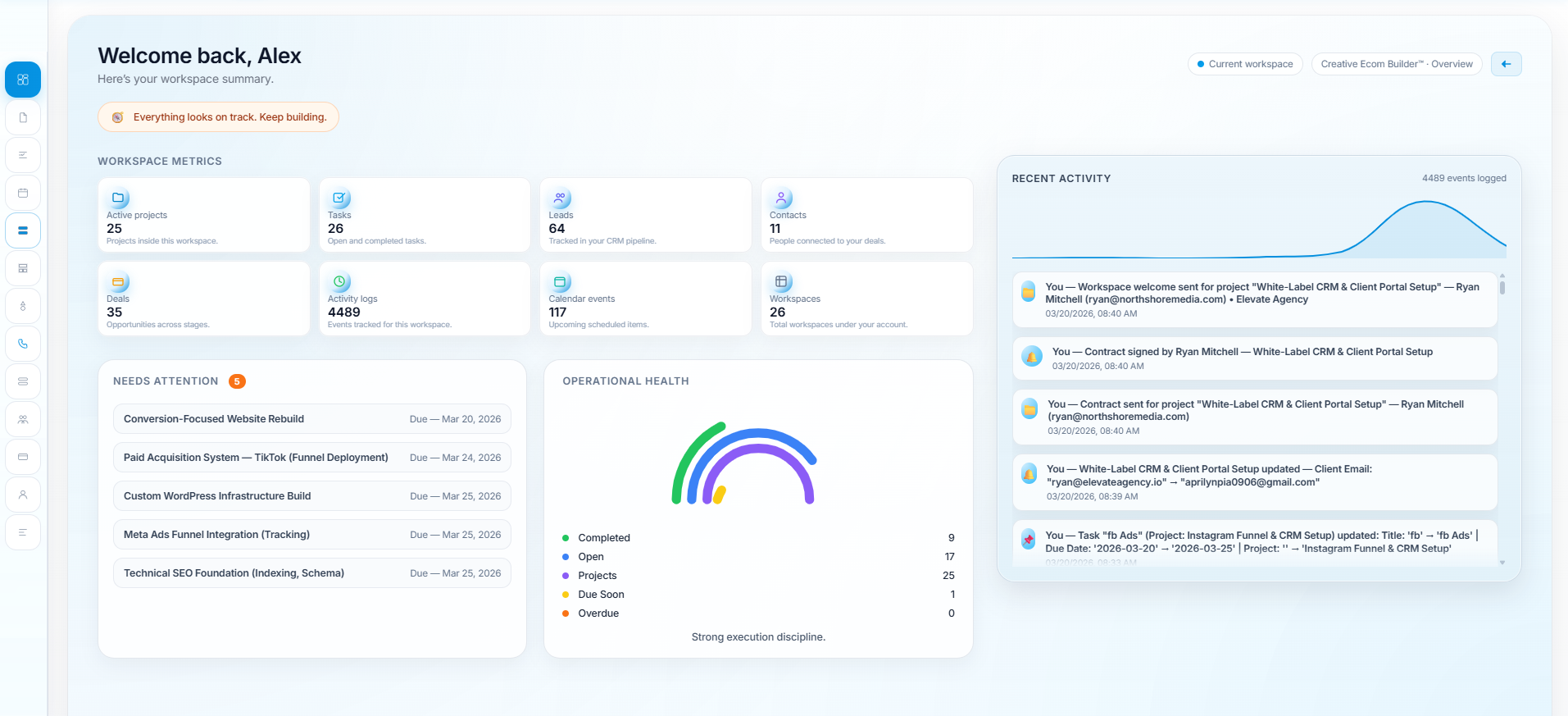Open the Leads metric card
Screen dimensions: 1568x716
(645, 215)
